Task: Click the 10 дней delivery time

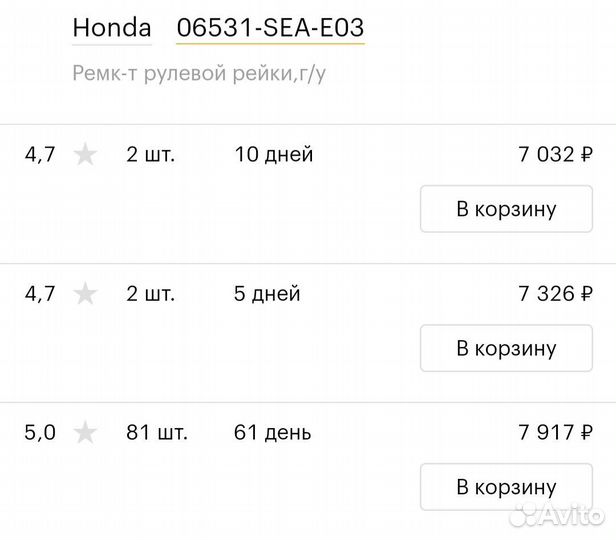Action: tap(274, 154)
